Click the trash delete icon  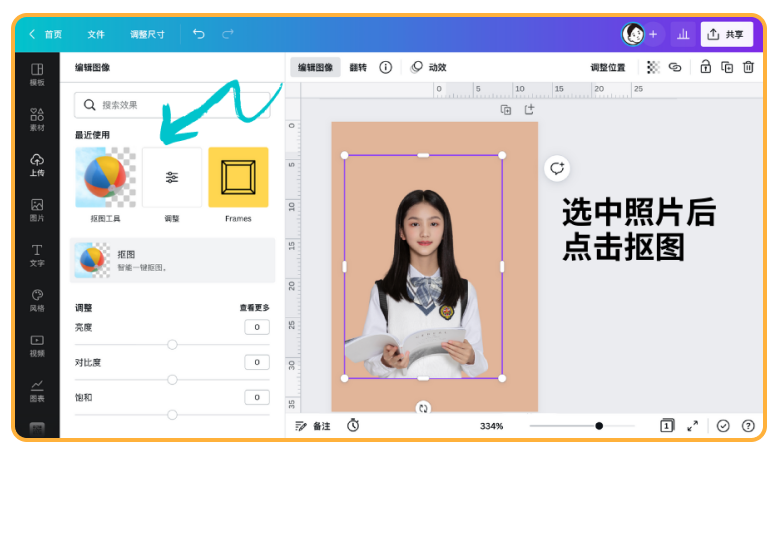pyautogui.click(x=749, y=67)
